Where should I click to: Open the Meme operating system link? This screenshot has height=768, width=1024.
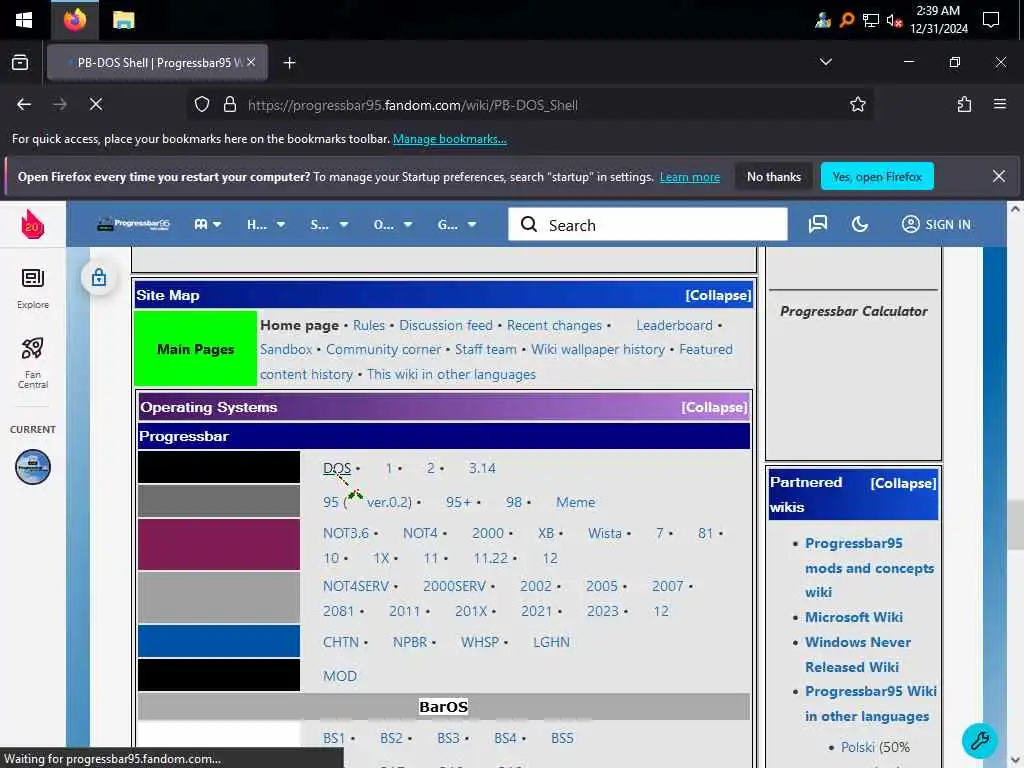(575, 502)
